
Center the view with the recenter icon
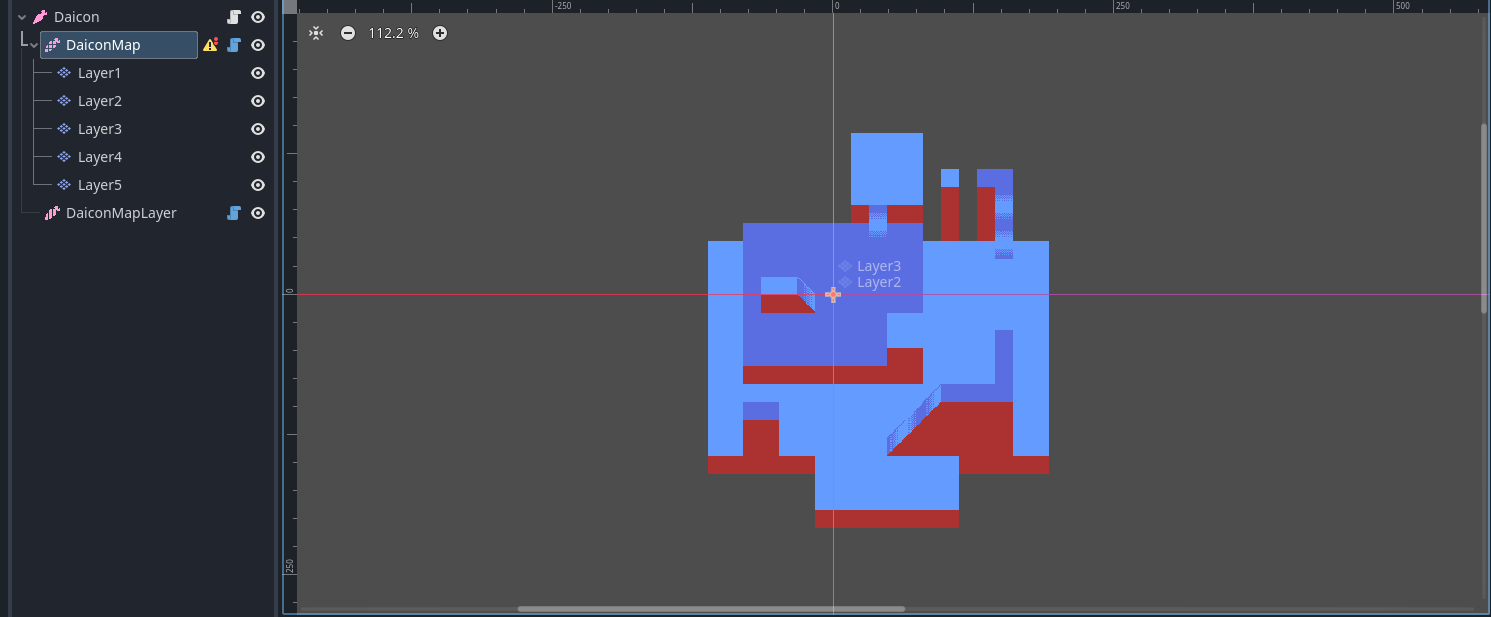(316, 33)
